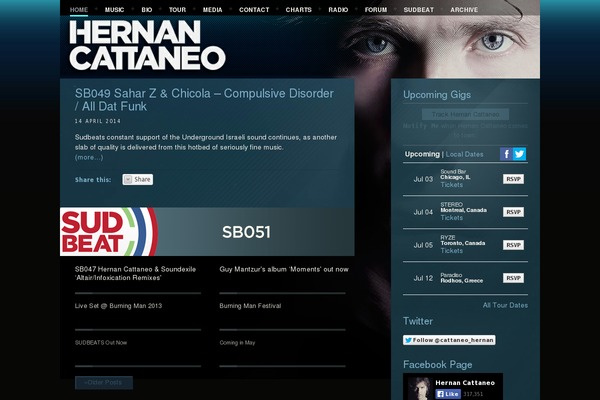This screenshot has width=600, height=400.
Task: Open the SUDBEATS Out Now post
Action: point(101,343)
